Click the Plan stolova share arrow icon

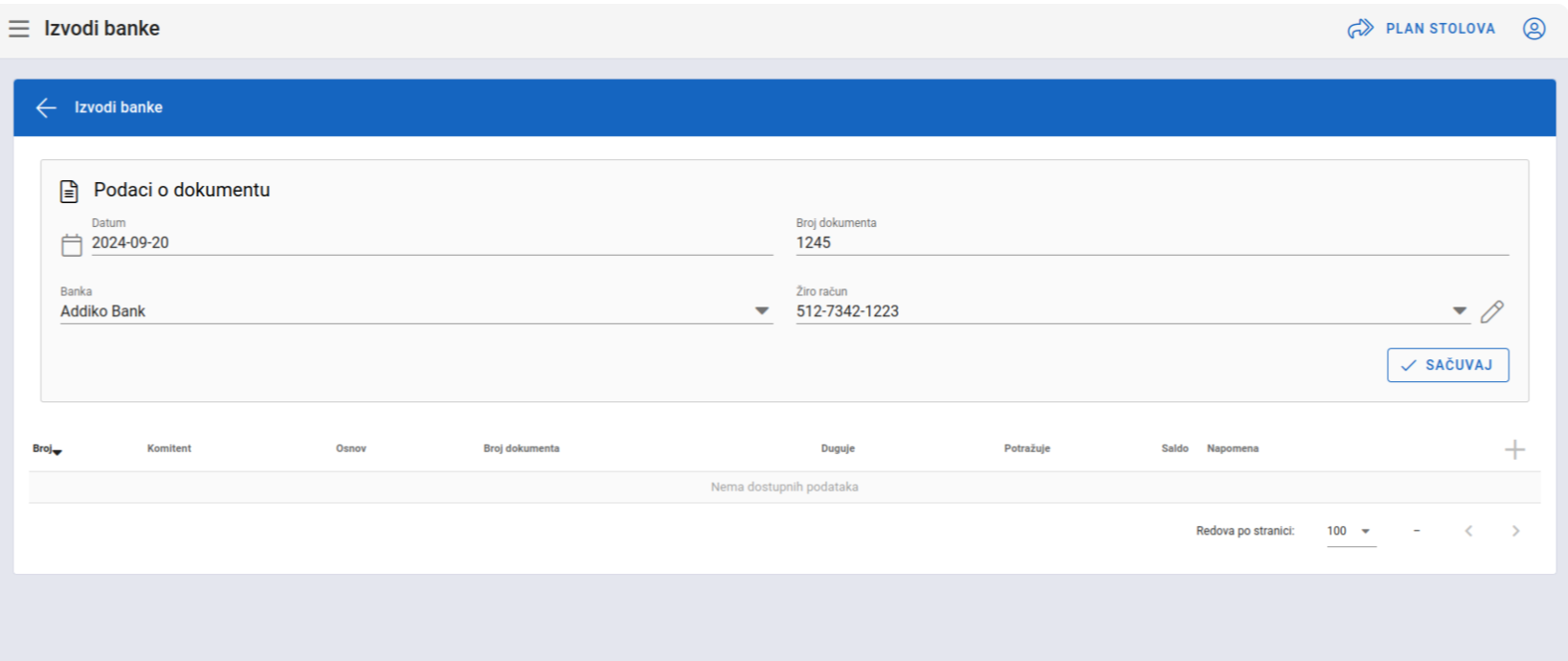(1360, 29)
